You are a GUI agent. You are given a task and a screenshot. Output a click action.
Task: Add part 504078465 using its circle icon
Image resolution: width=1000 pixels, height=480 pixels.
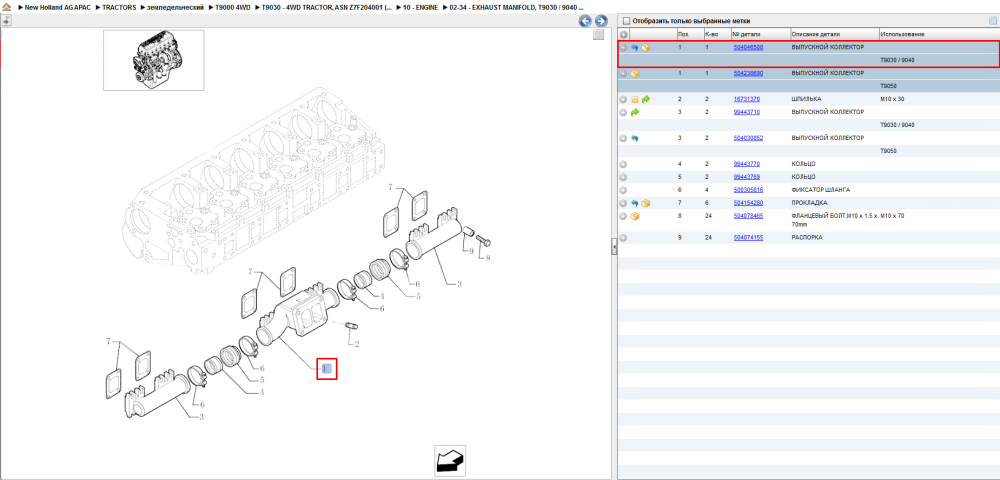(624, 217)
